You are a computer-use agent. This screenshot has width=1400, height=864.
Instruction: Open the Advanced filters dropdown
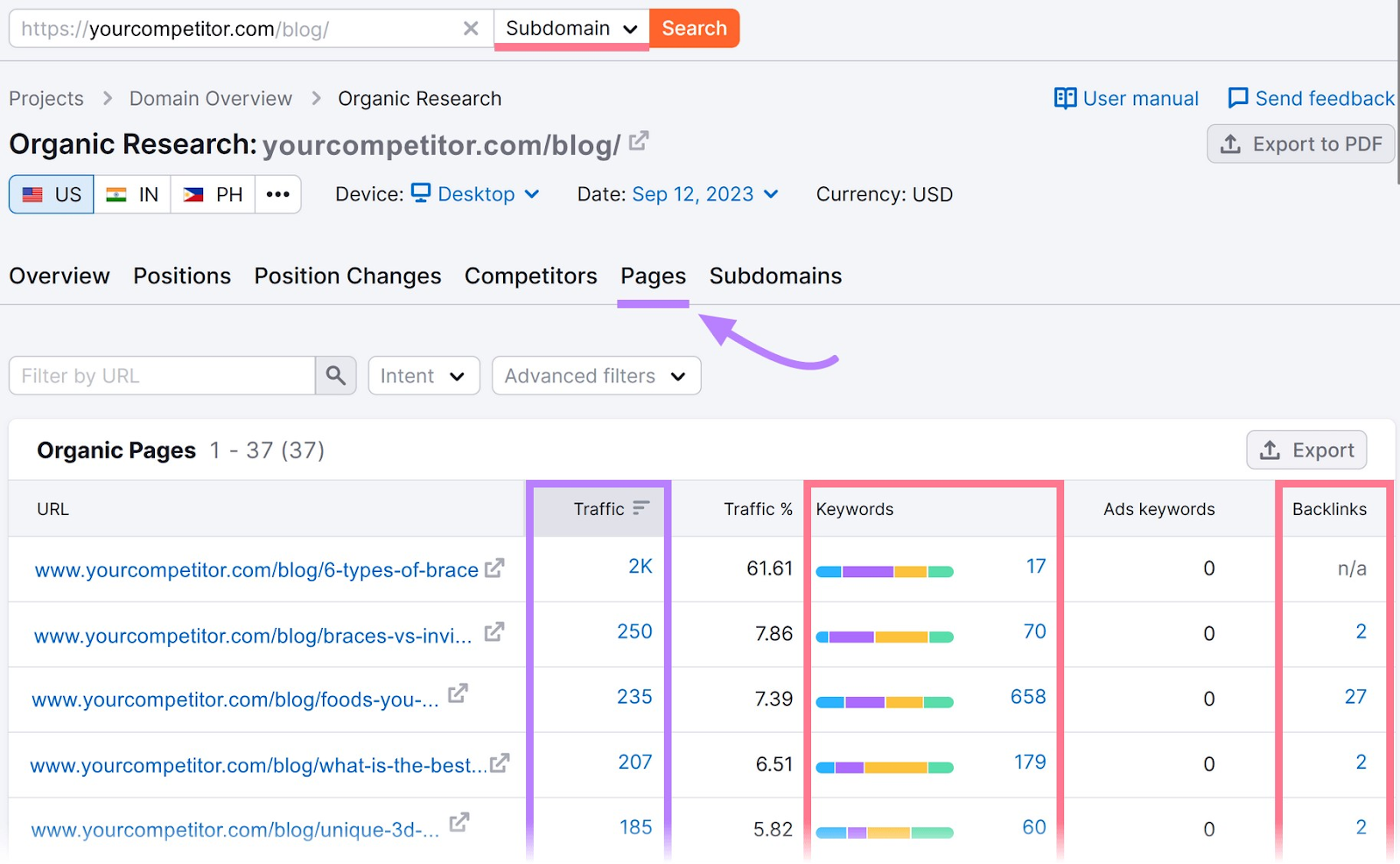[596, 376]
